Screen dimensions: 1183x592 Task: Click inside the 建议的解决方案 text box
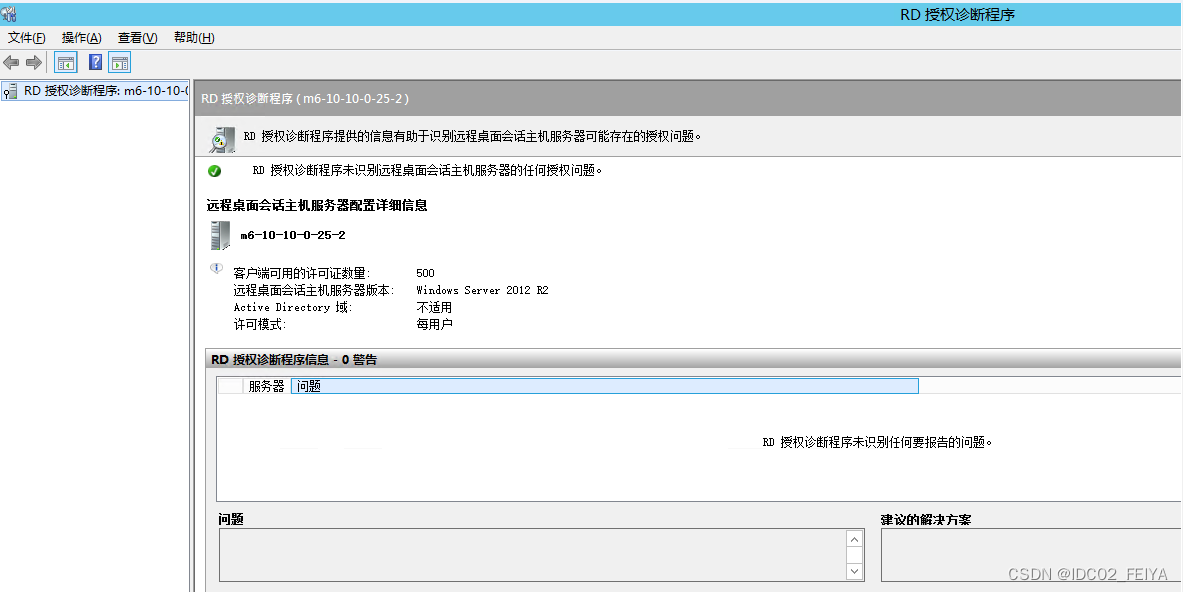click(x=1031, y=555)
